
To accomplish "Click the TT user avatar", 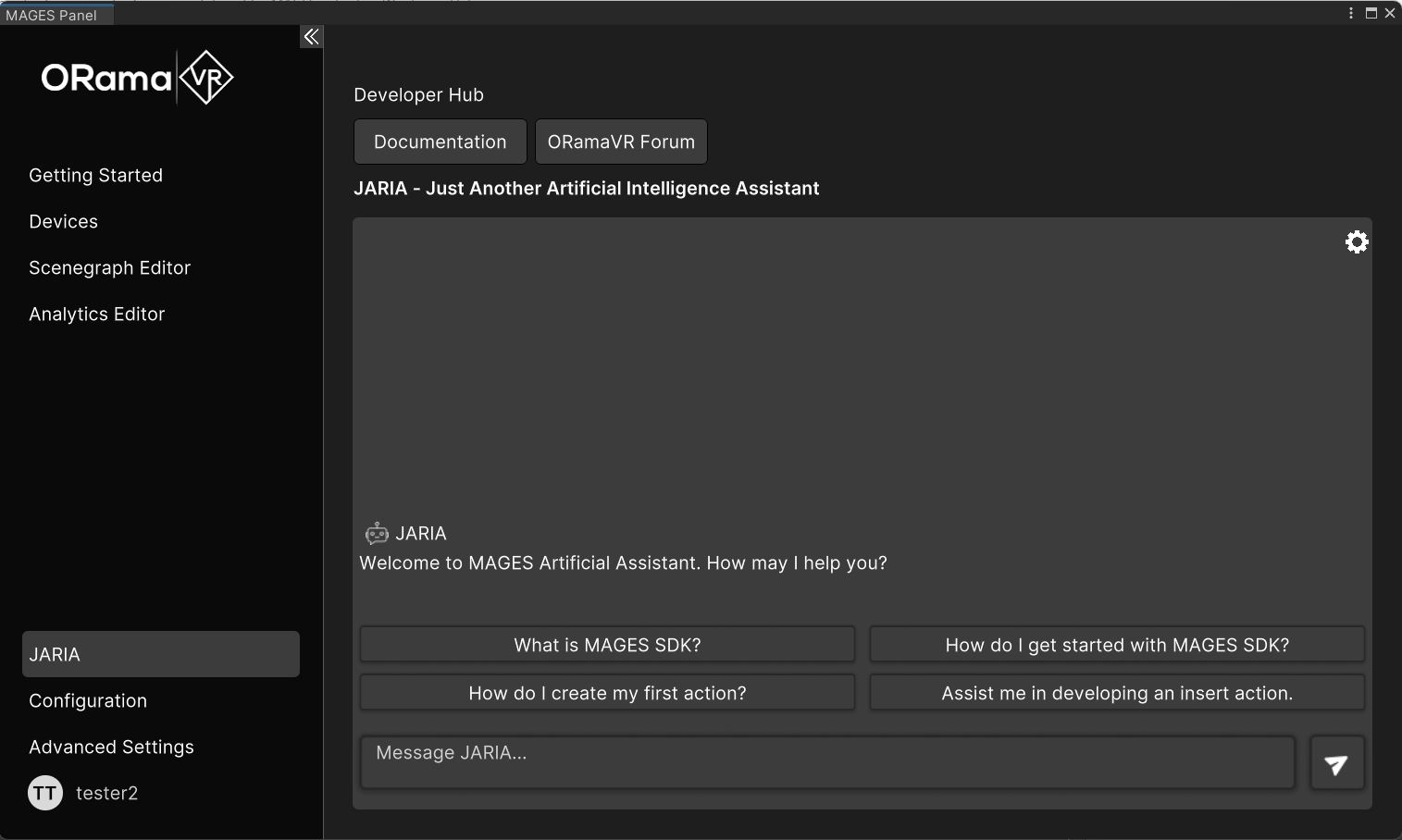I will (45, 793).
